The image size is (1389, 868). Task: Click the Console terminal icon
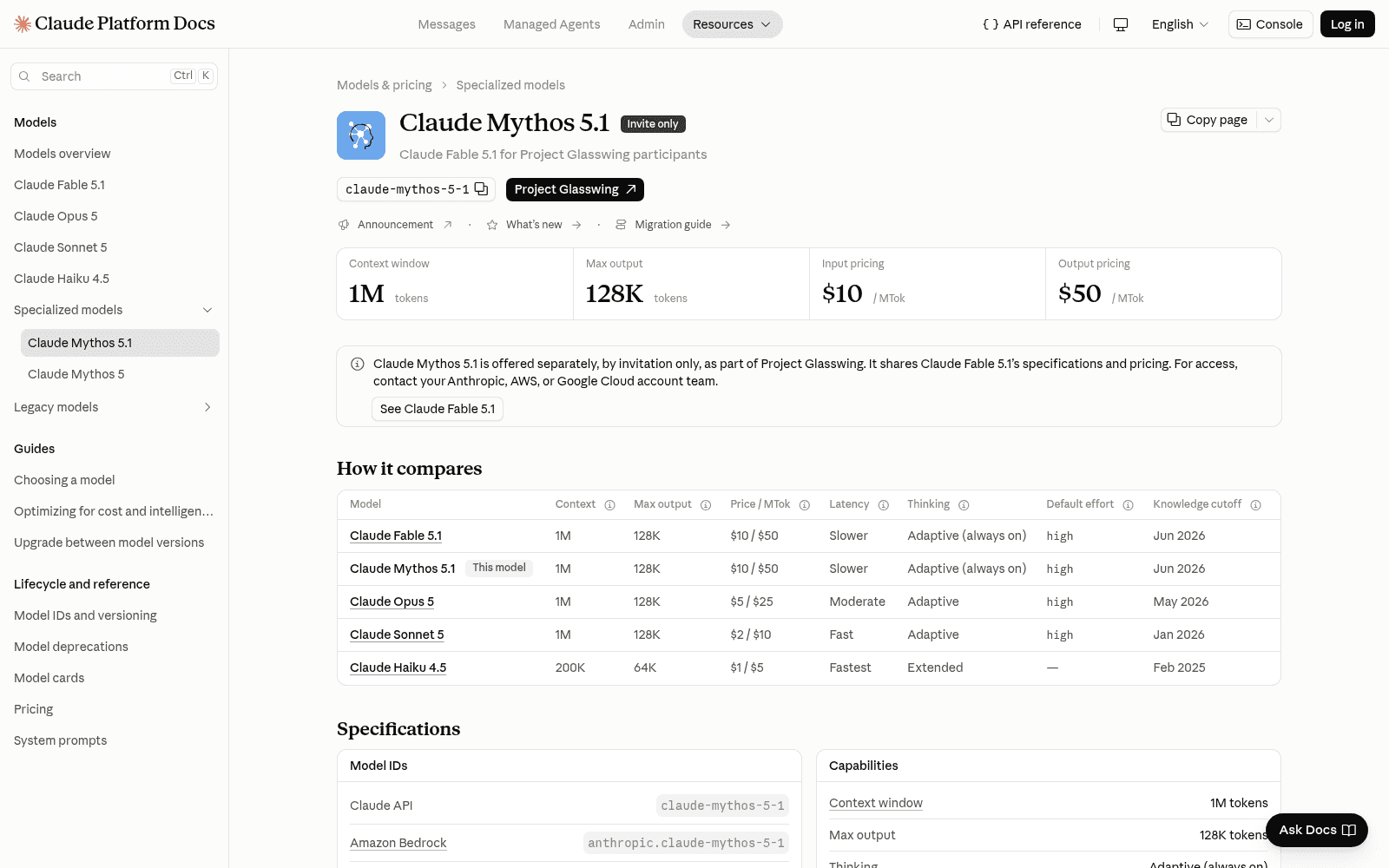point(1244,24)
